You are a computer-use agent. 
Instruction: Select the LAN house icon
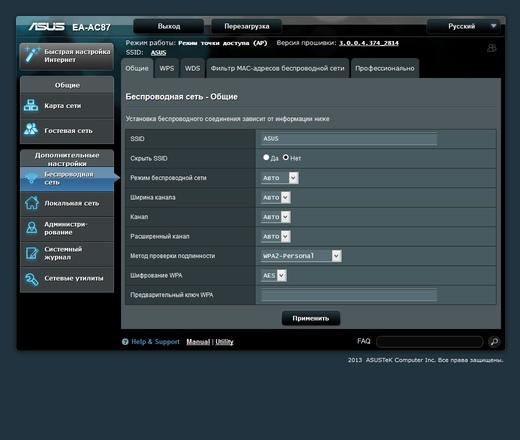(32, 203)
